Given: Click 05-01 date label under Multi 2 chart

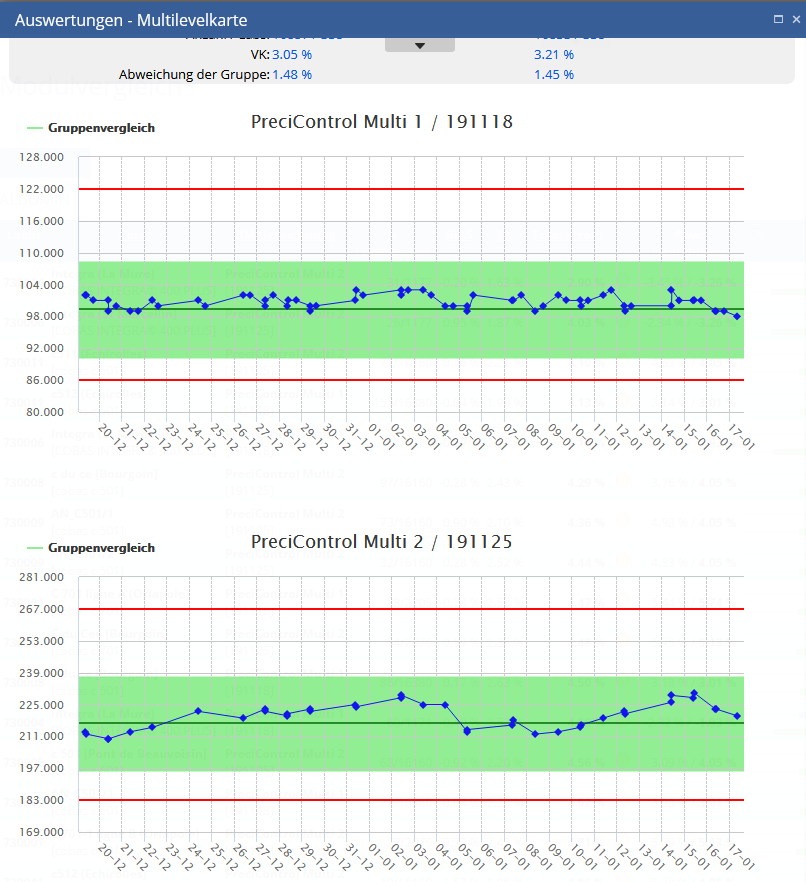Looking at the screenshot, I should (471, 857).
